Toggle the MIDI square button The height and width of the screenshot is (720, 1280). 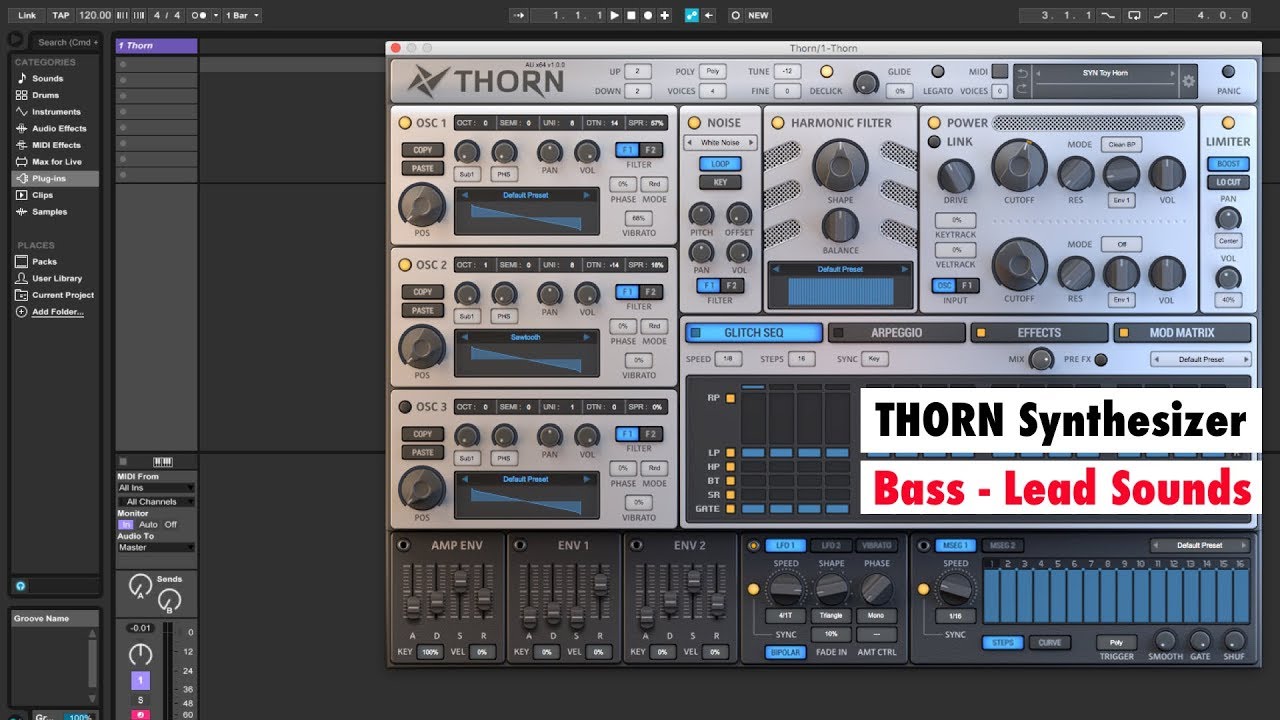click(1000, 71)
